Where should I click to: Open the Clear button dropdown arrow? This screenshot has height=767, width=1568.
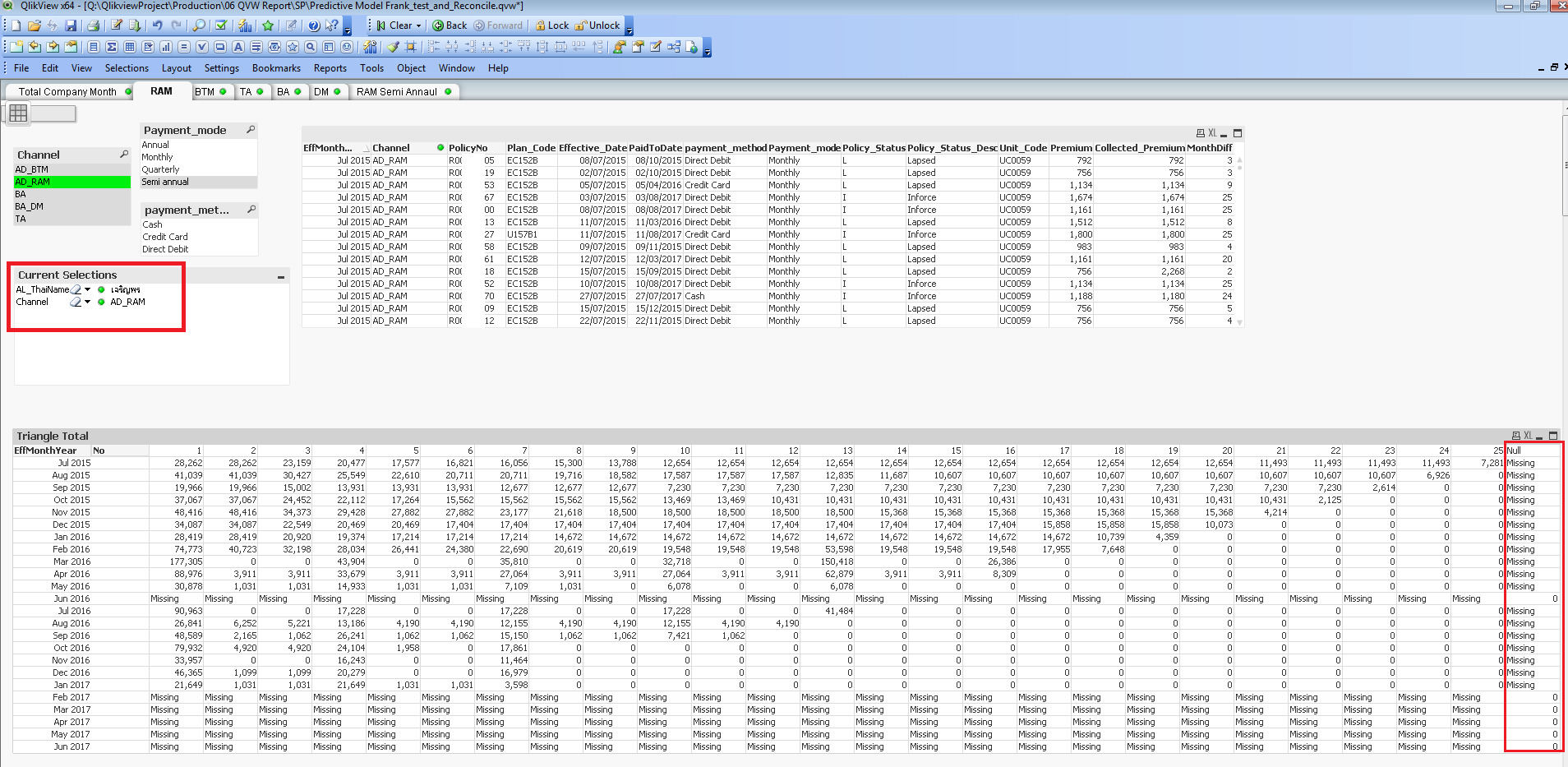coord(418,25)
